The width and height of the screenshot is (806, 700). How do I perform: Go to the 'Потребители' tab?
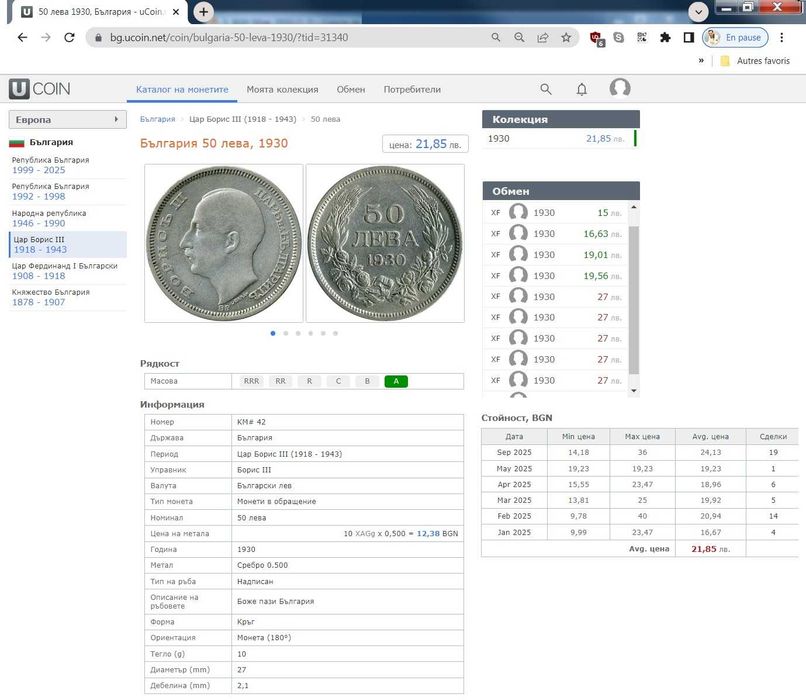pos(412,89)
